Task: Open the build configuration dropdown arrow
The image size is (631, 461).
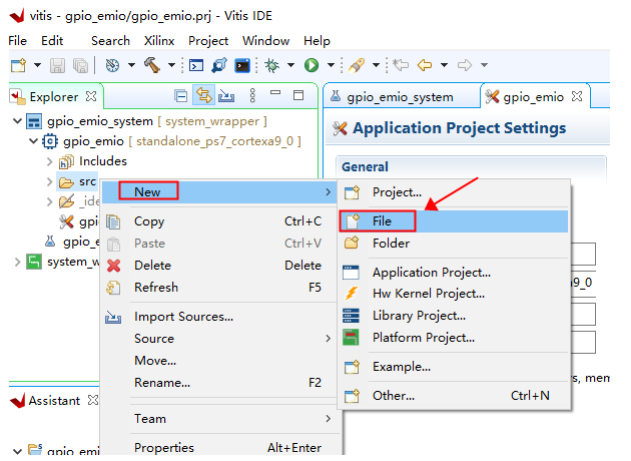Action: coord(132,65)
